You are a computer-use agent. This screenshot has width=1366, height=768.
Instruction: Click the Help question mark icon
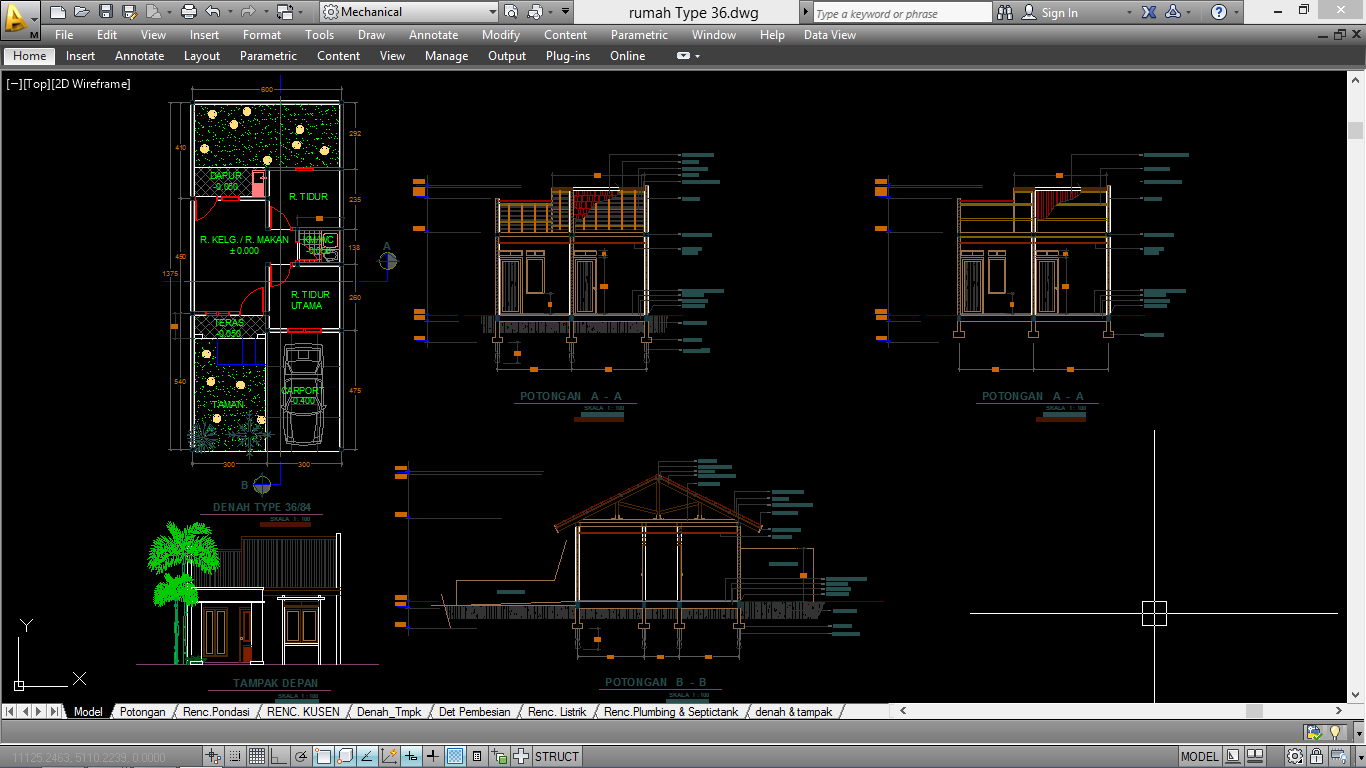point(1219,12)
